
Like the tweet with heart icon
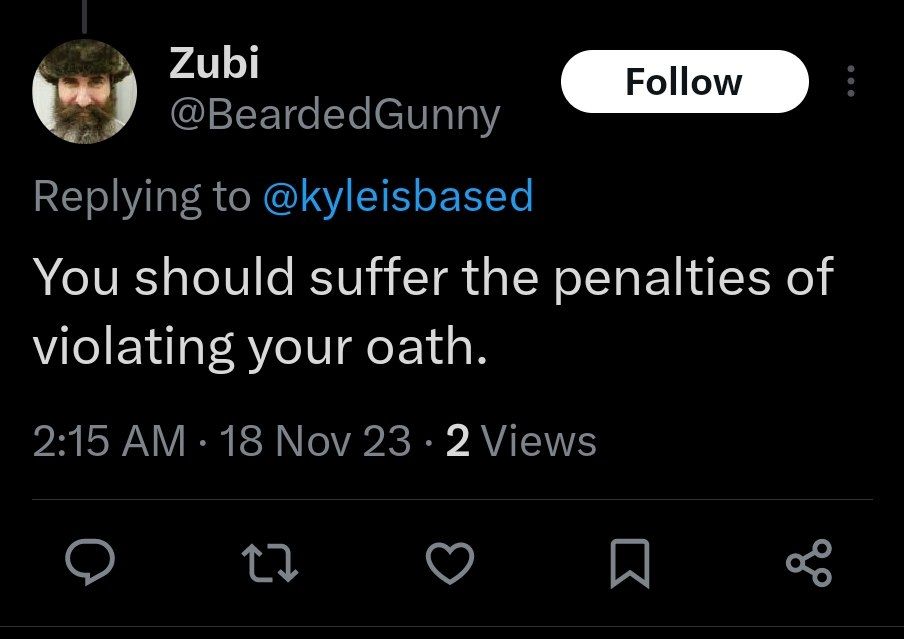(448, 564)
